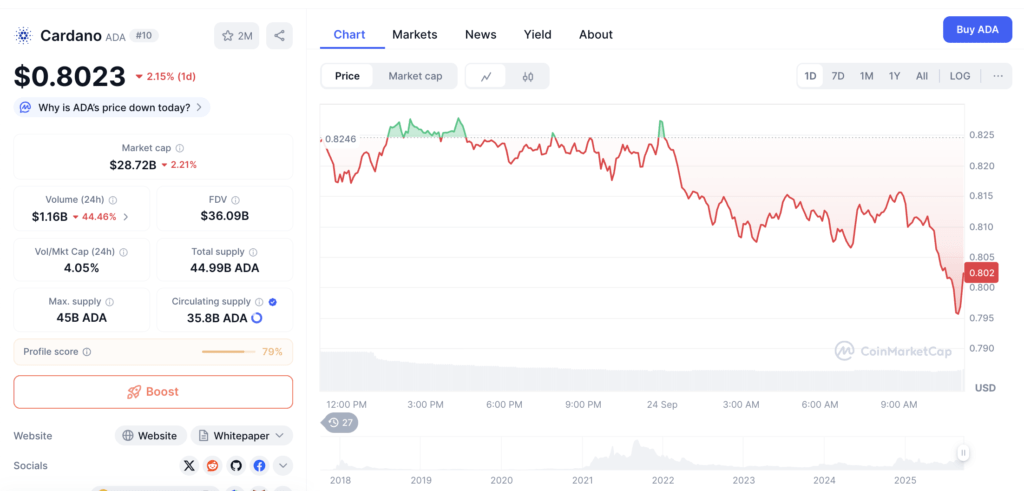
Task: Click the share icon
Action: pyautogui.click(x=280, y=36)
